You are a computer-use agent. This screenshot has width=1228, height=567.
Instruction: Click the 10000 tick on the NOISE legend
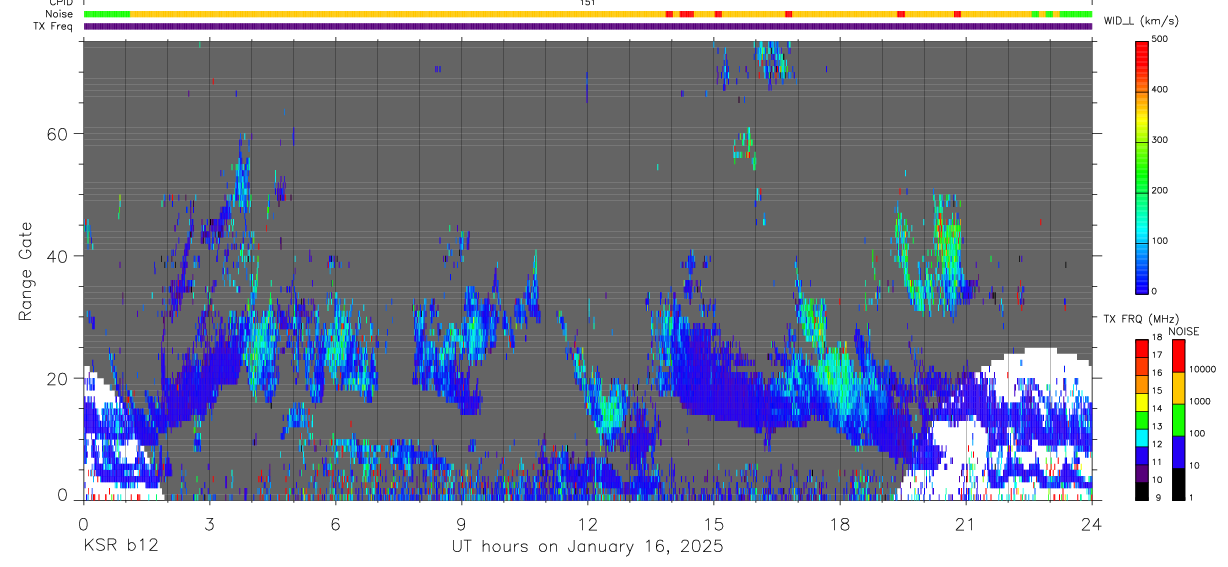click(1203, 370)
